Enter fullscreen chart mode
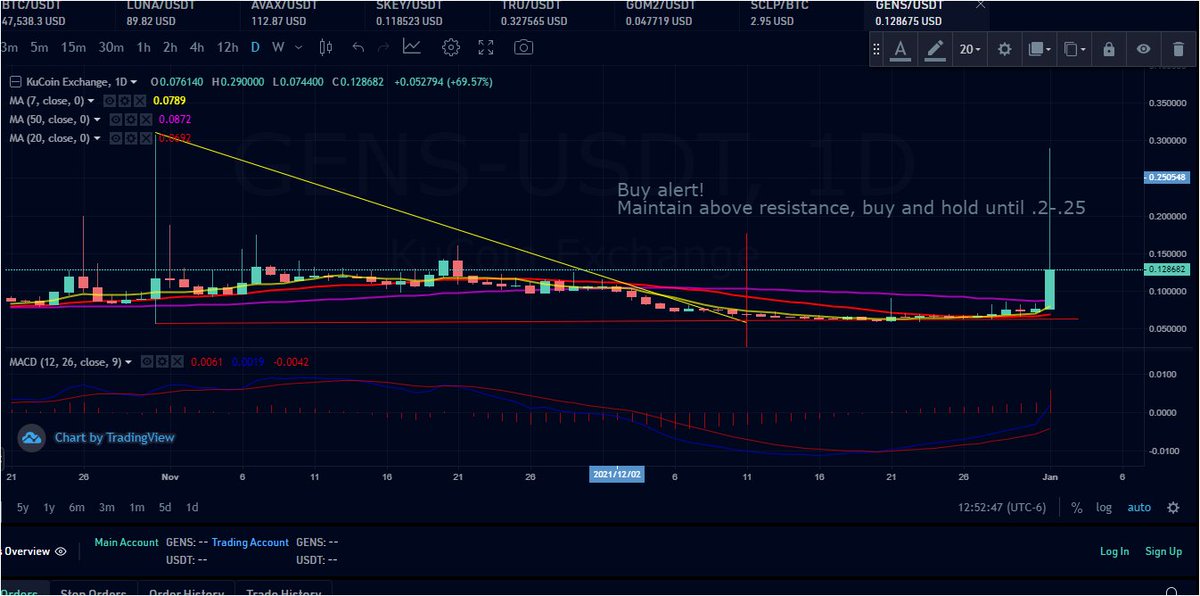1200x596 pixels. tap(486, 47)
